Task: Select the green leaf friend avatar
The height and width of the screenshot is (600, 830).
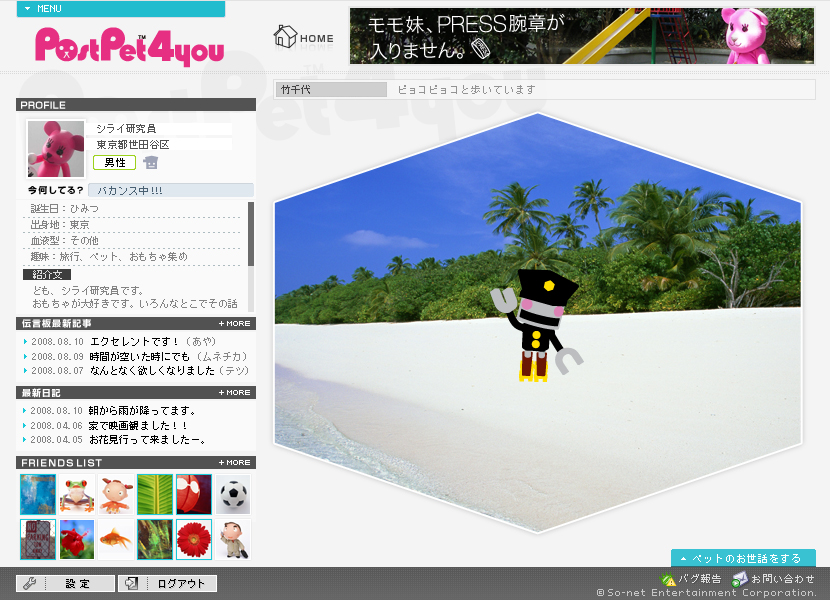Action: pos(155,494)
